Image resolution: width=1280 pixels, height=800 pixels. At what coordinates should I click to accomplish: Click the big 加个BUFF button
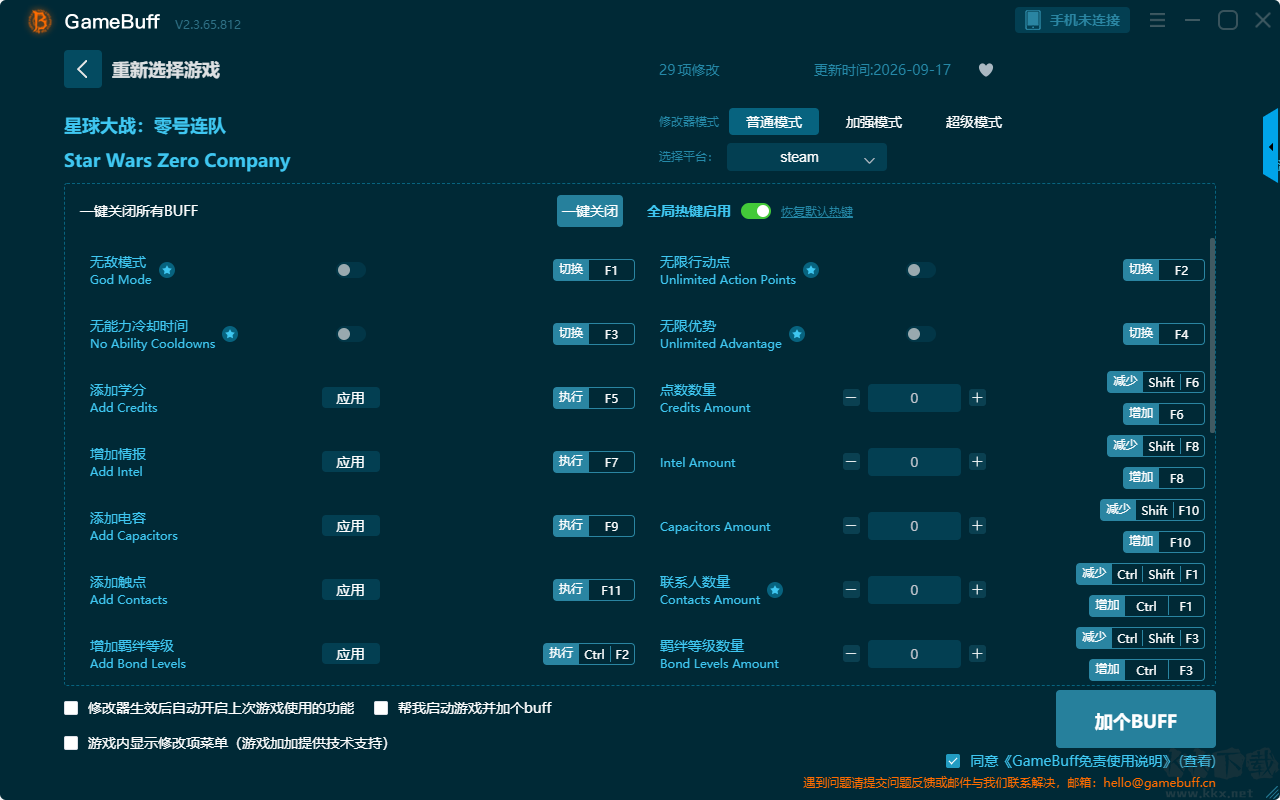(x=1136, y=720)
